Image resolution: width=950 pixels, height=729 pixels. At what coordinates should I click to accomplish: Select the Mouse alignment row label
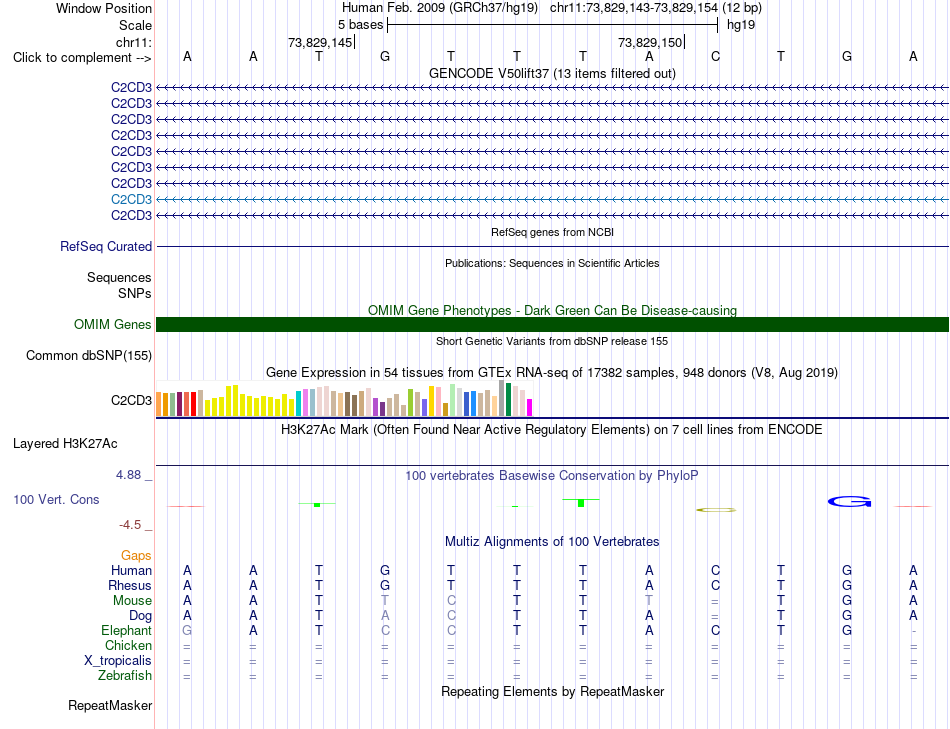[132, 601]
